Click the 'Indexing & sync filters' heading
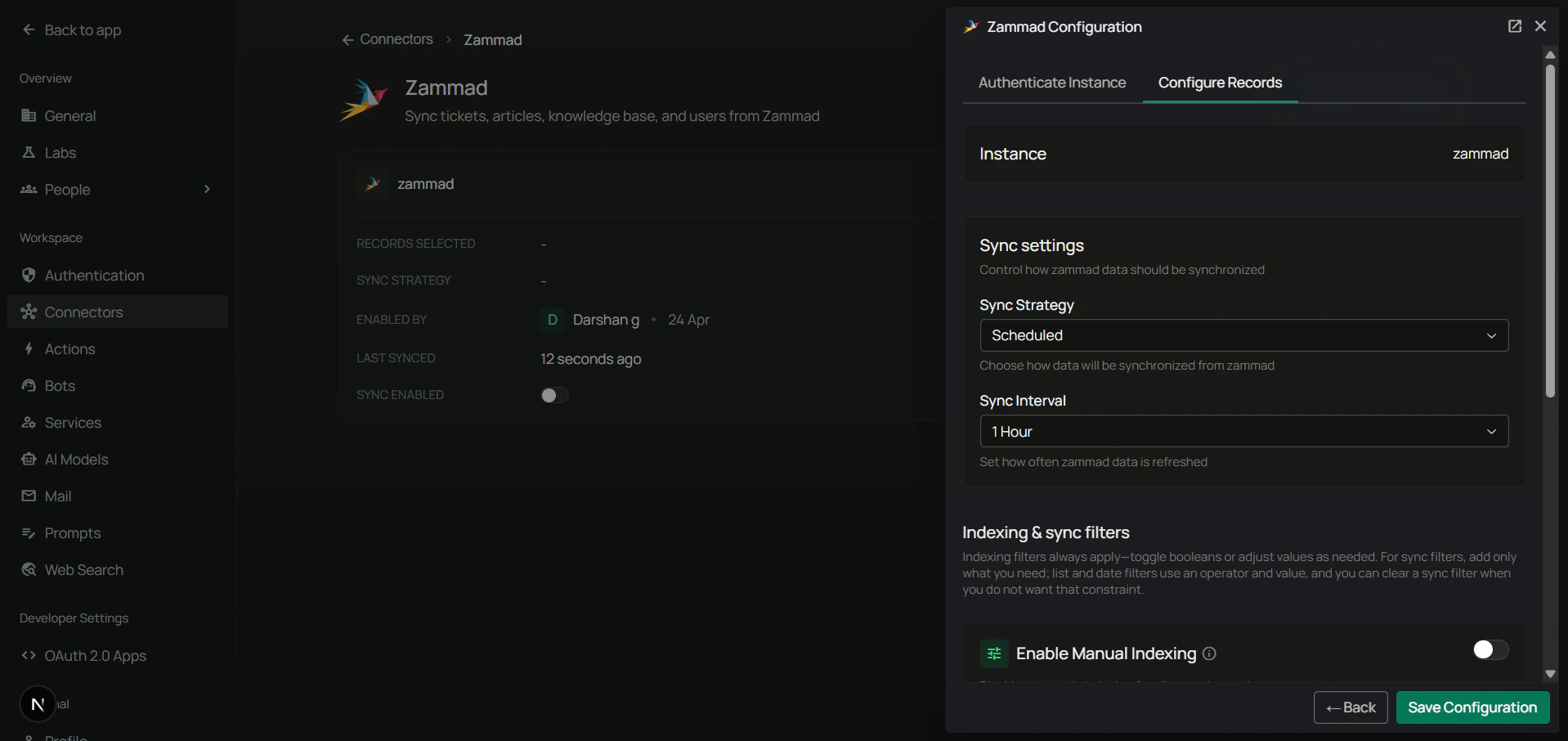This screenshot has width=1568, height=741. (x=1046, y=532)
